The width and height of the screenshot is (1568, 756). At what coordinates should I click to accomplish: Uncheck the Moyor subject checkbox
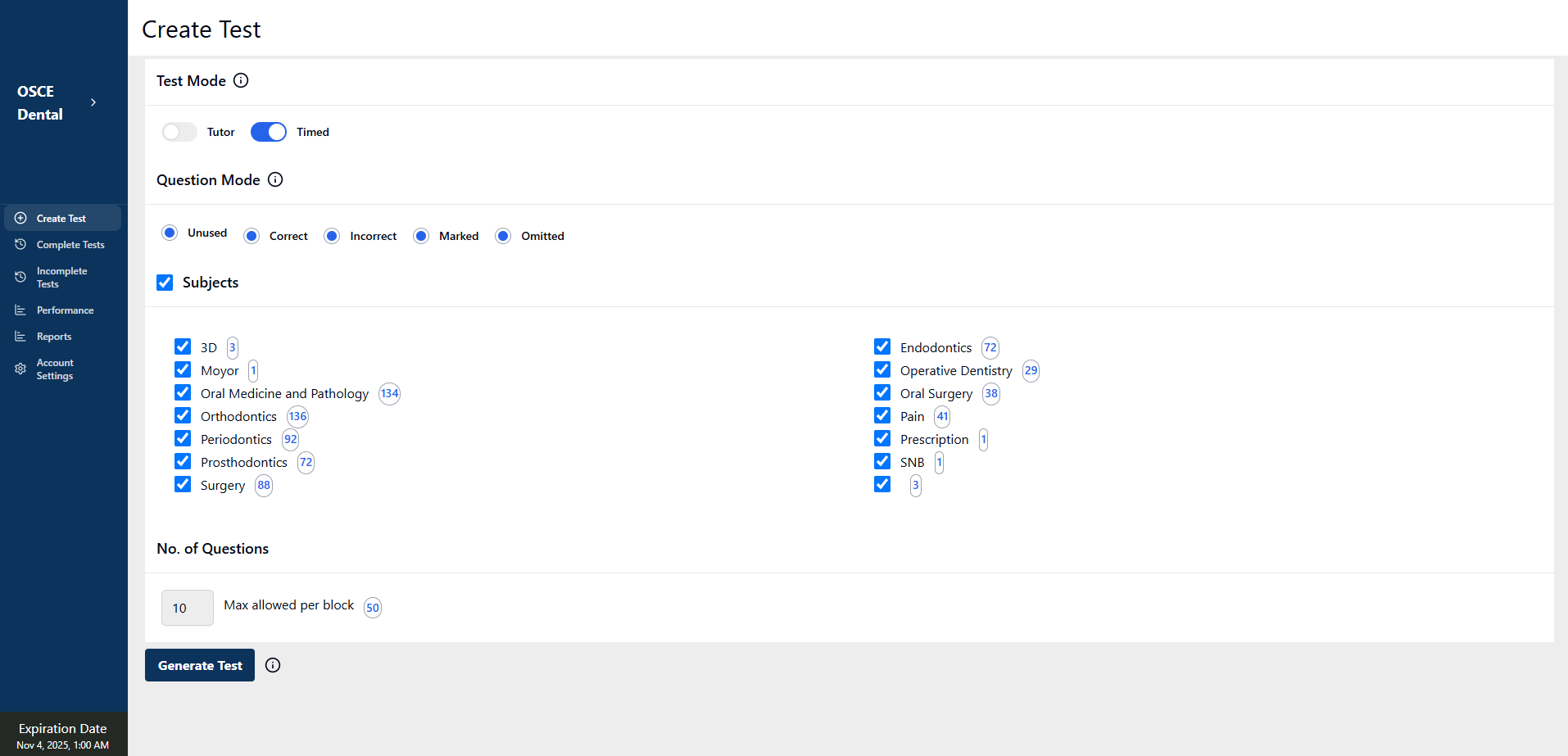[x=183, y=369]
